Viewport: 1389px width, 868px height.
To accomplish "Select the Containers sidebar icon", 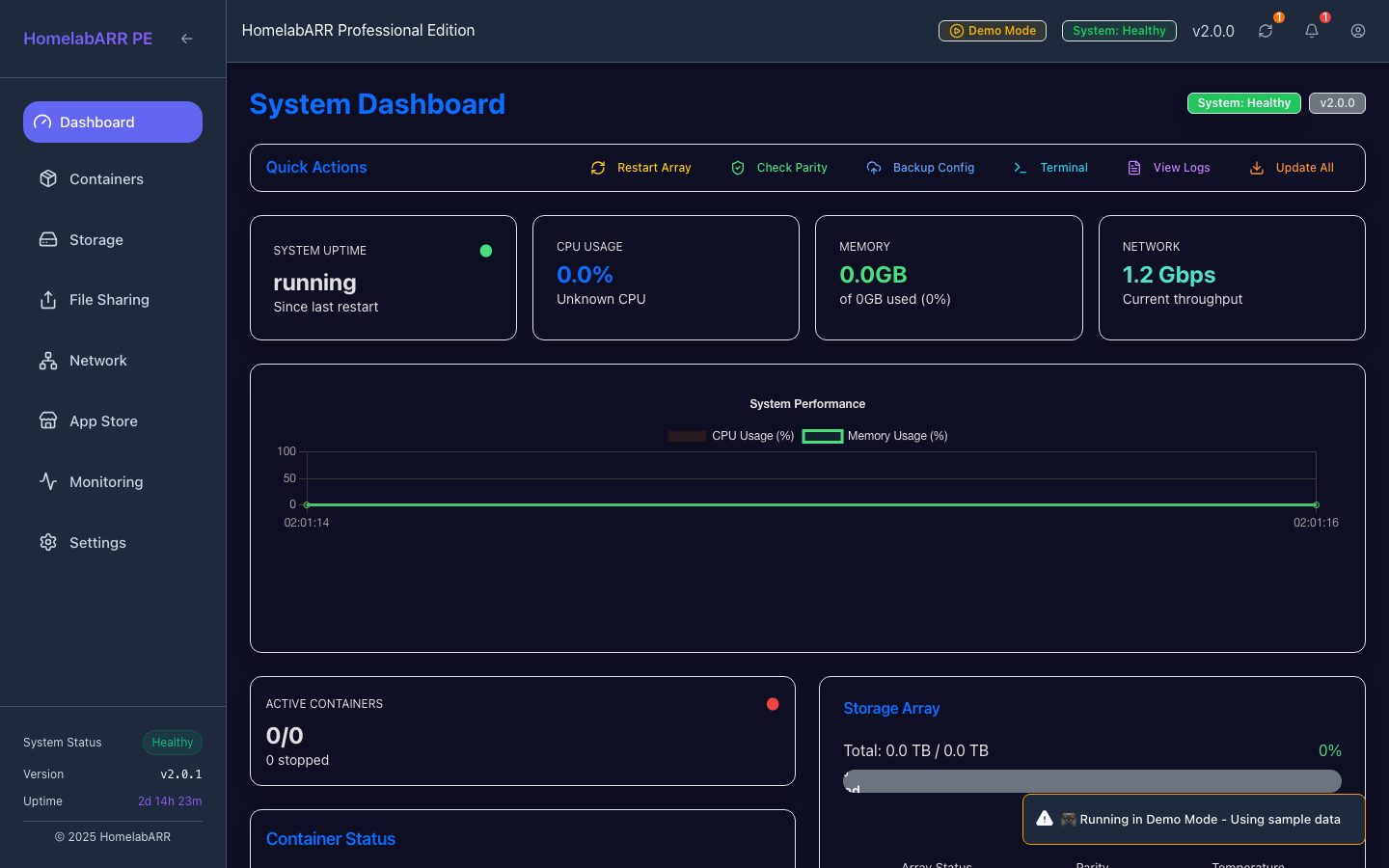I will 48,178.
